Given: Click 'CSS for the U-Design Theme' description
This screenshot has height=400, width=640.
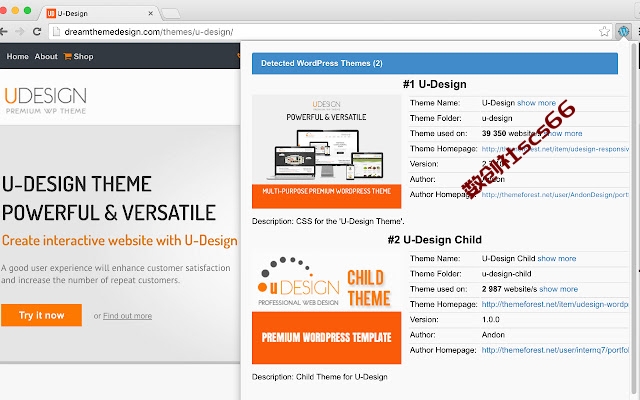Looking at the screenshot, I should [350, 221].
